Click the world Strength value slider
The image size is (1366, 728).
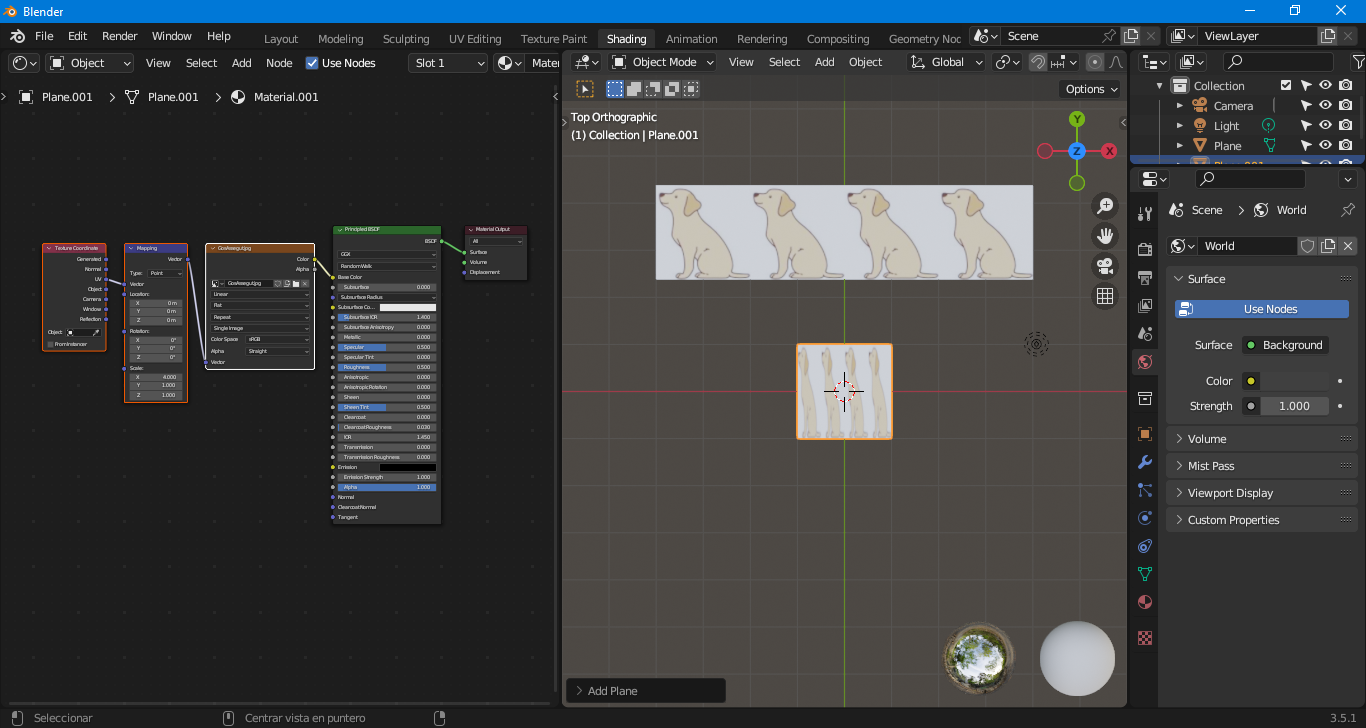coord(1294,406)
